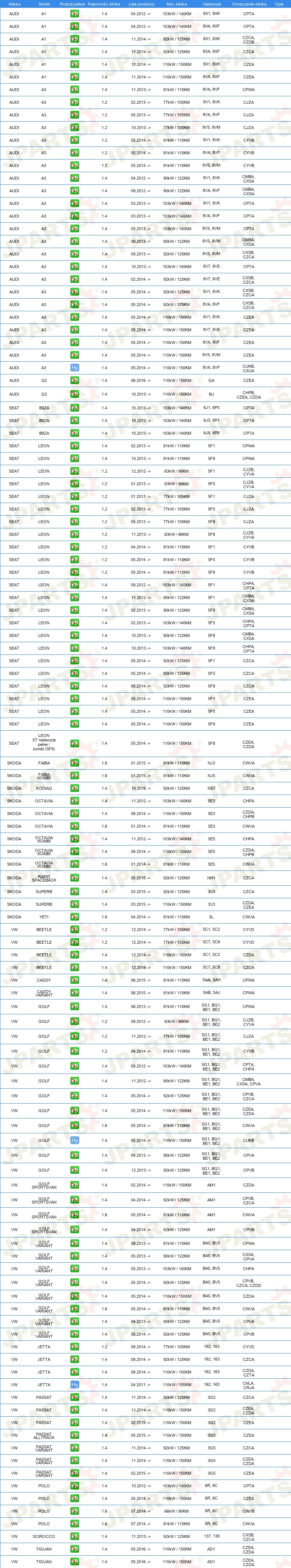Click engine code CZDA, CZTA
Screen dimensions: 291x1568
click(x=248, y=1372)
